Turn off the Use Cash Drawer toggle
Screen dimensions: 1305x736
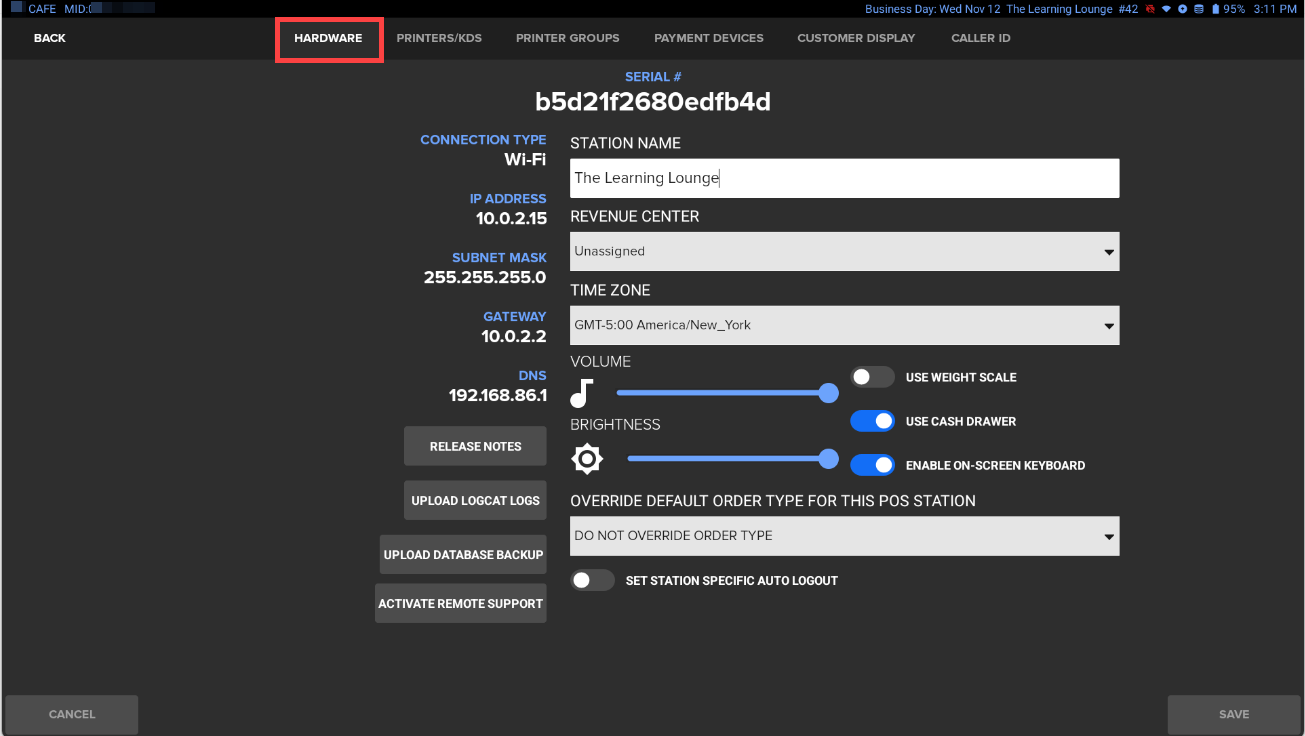tap(872, 421)
